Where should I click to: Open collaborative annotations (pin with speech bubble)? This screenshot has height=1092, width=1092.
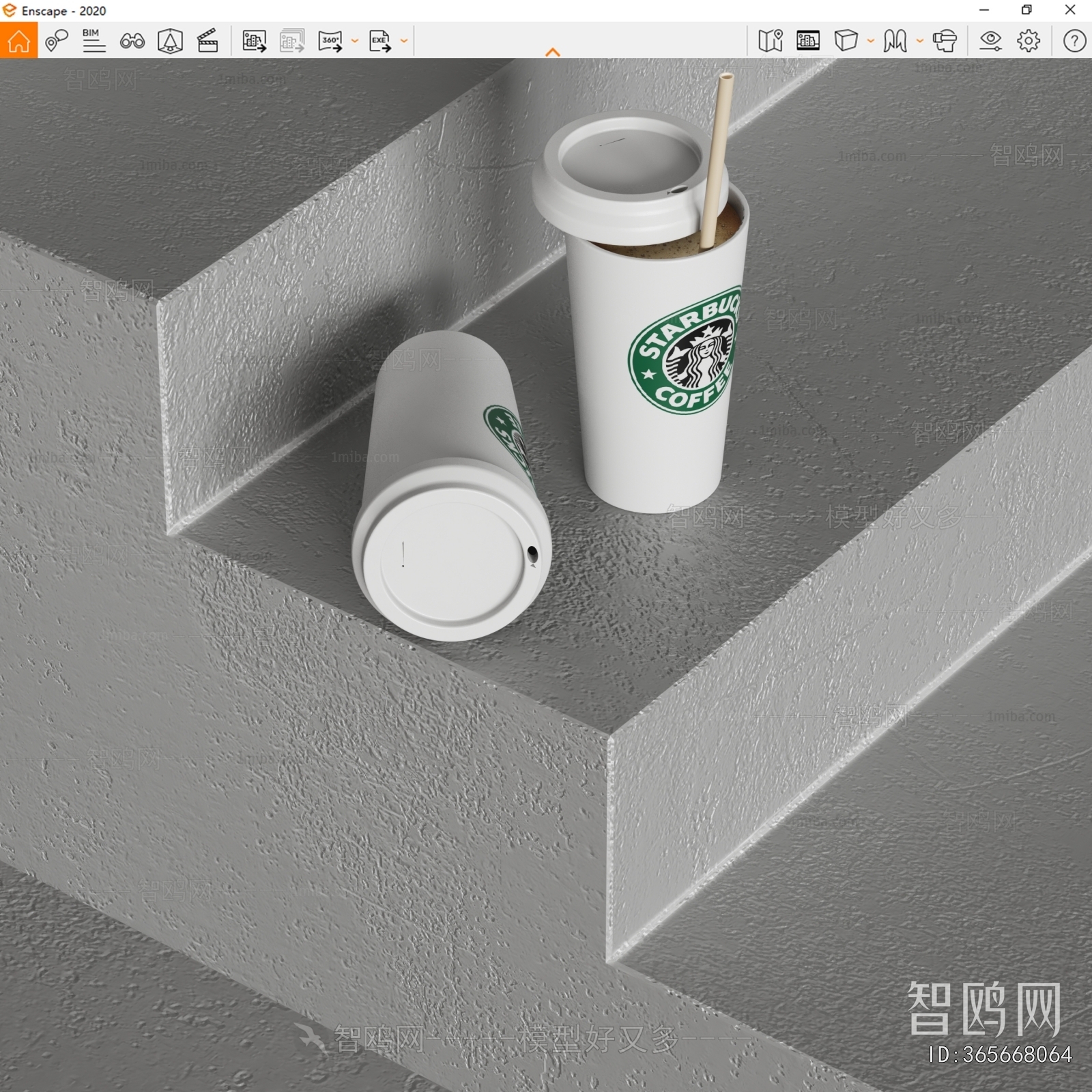point(57,41)
